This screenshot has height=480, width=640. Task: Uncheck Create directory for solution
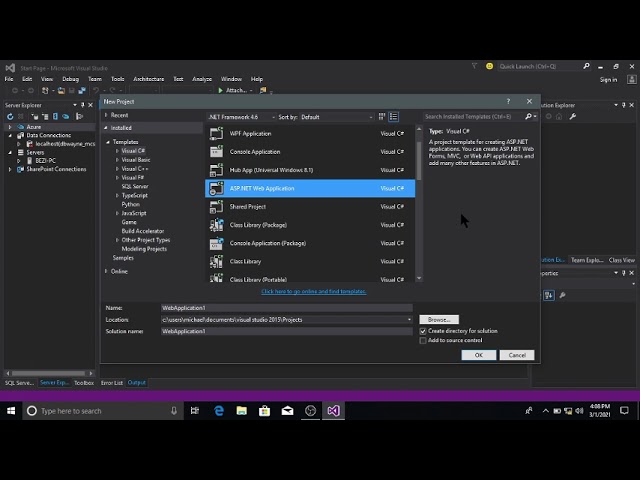(x=423, y=331)
